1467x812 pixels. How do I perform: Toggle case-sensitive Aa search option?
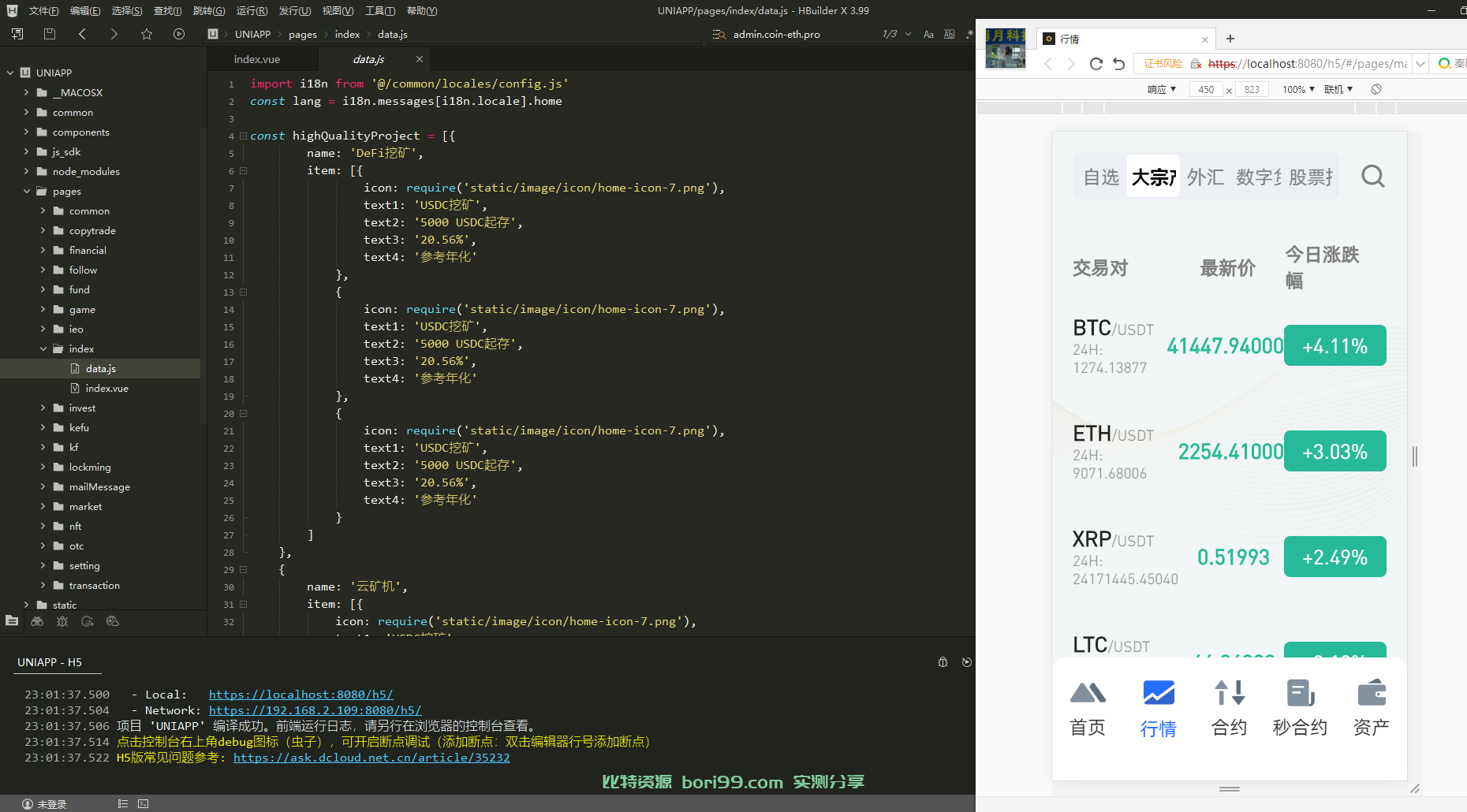click(x=928, y=34)
